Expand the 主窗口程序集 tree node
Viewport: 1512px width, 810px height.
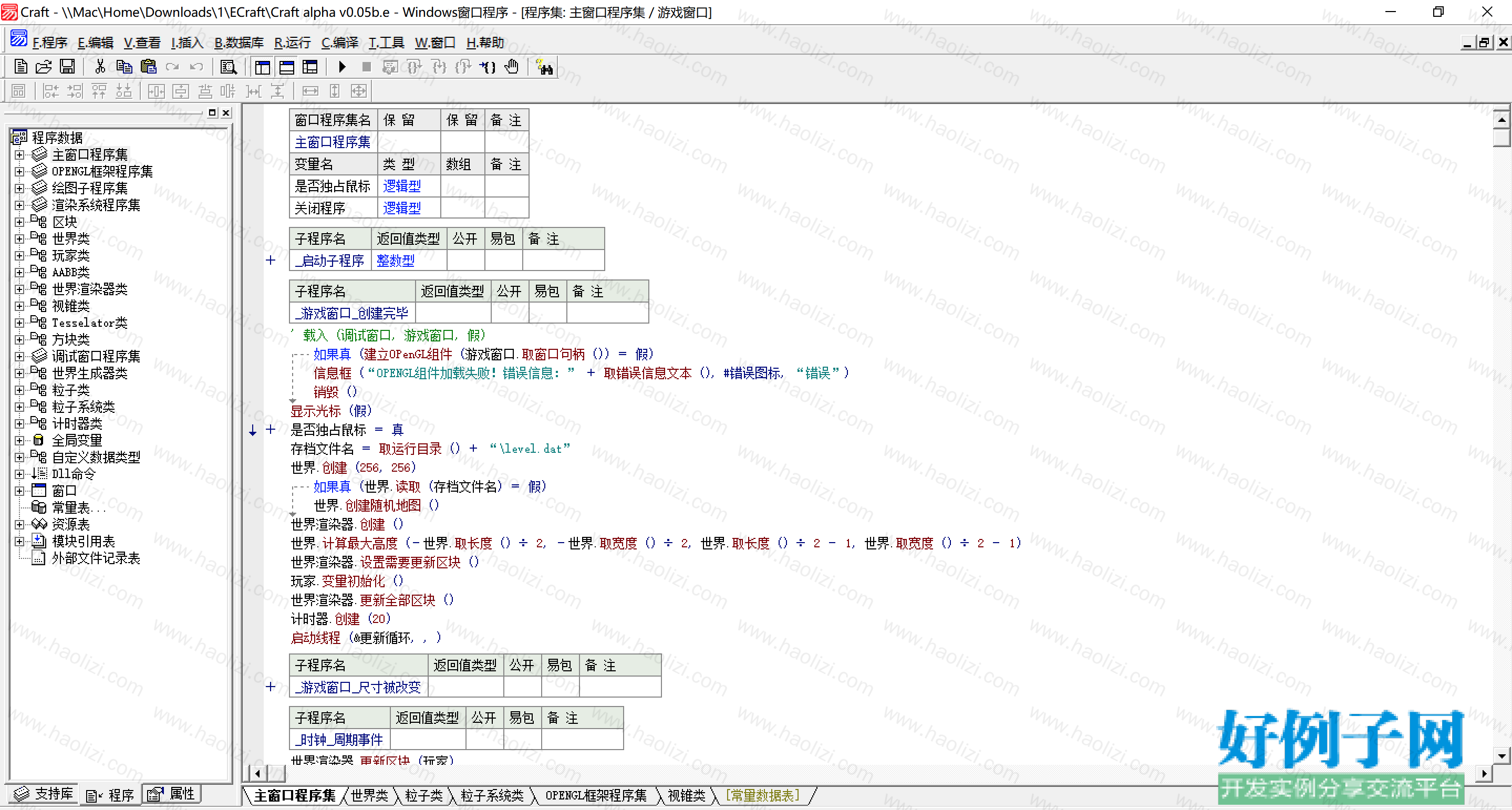[19, 155]
